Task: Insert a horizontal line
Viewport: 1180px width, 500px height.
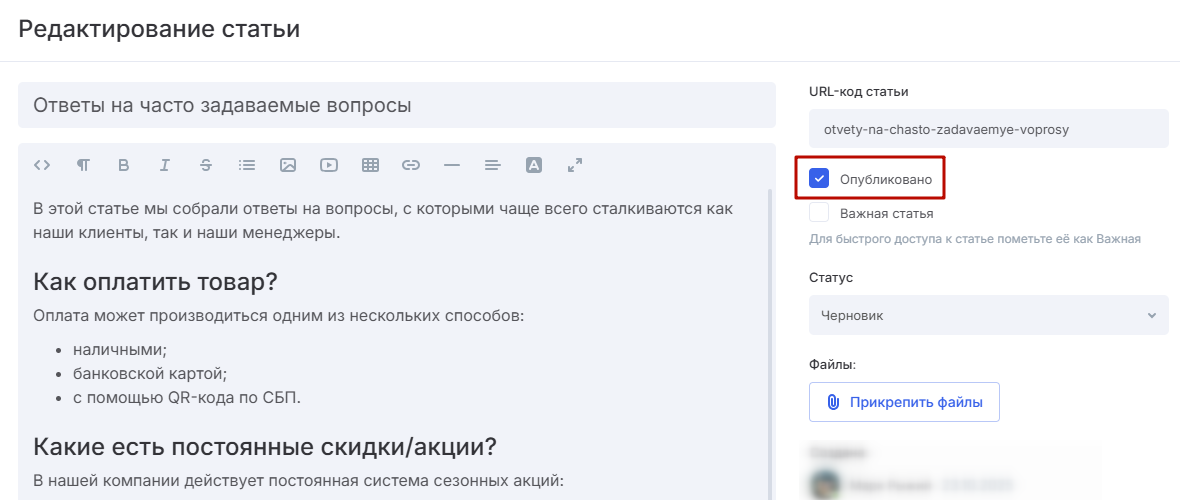Action: click(452, 165)
